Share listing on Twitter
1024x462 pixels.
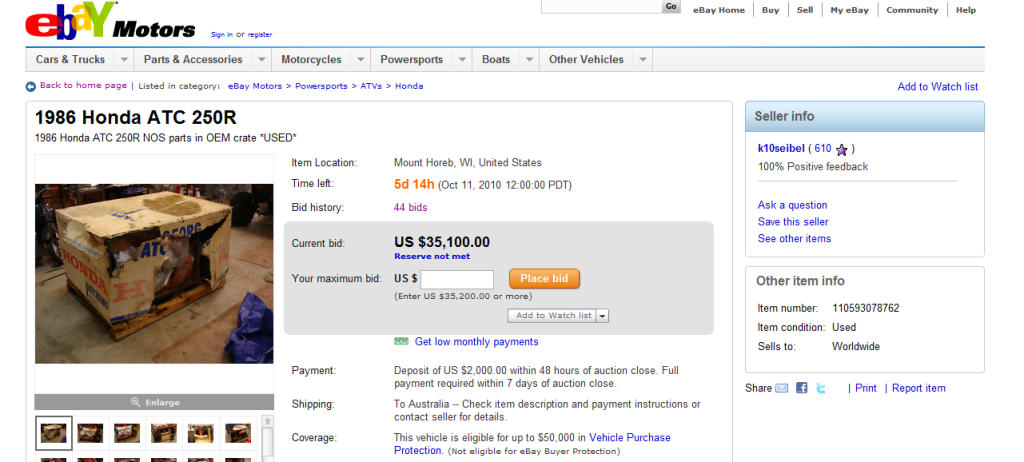[820, 388]
